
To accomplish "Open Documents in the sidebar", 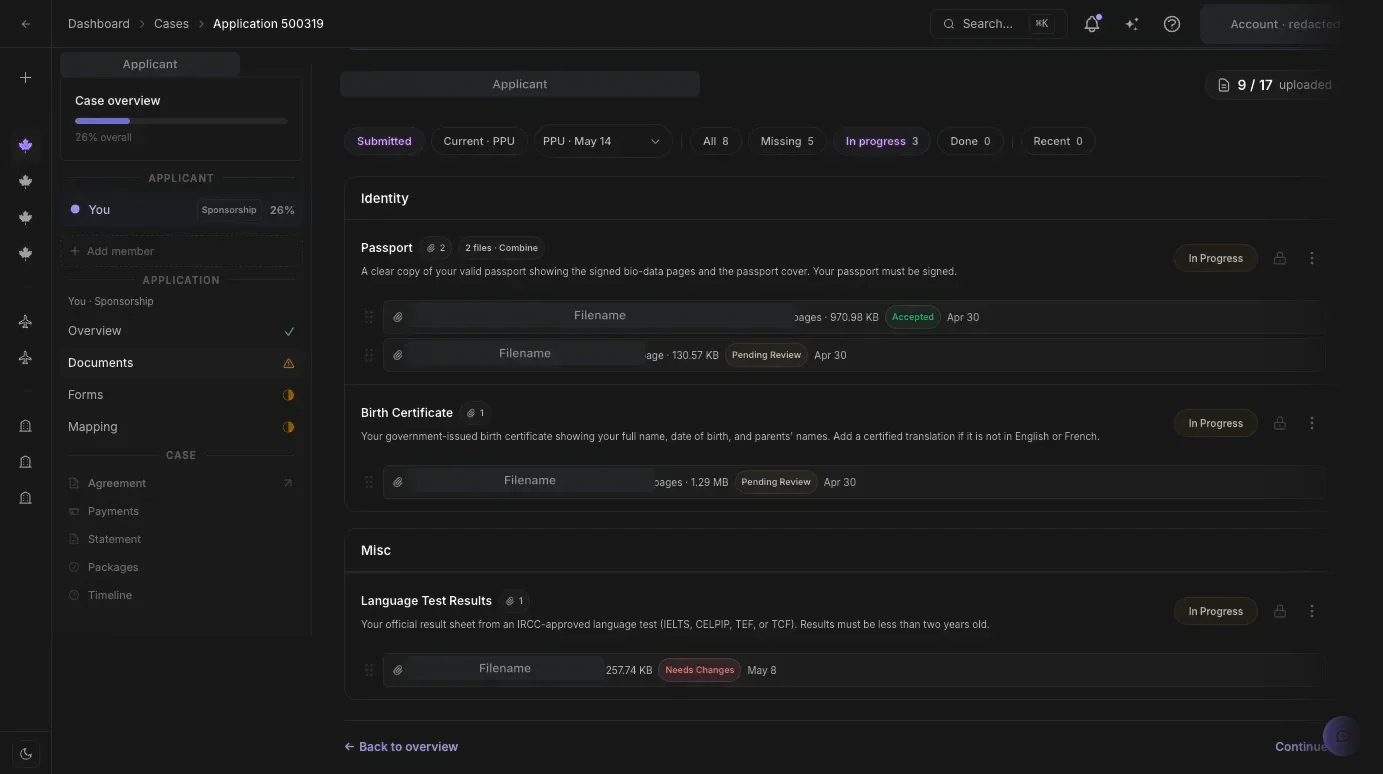I will 181,363.
